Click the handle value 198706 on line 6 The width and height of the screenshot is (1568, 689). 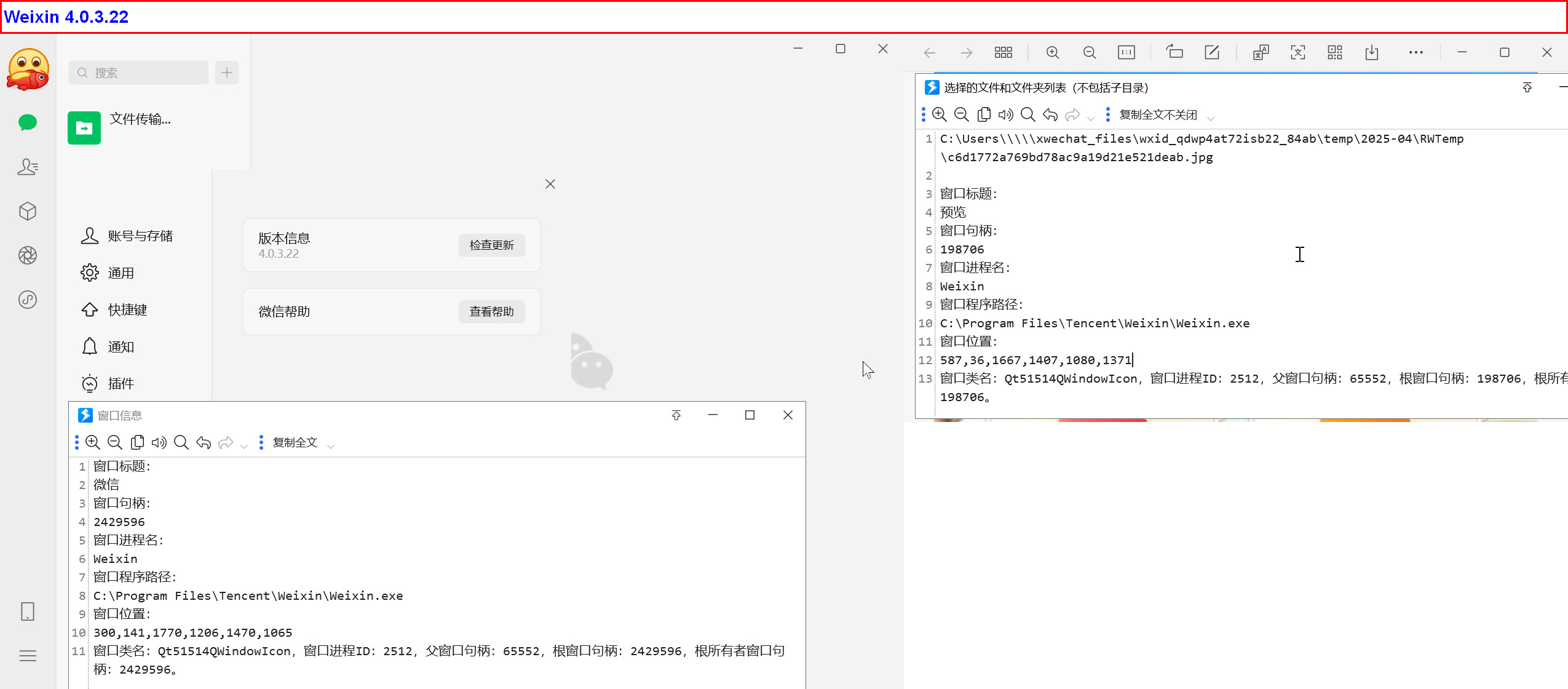click(962, 249)
